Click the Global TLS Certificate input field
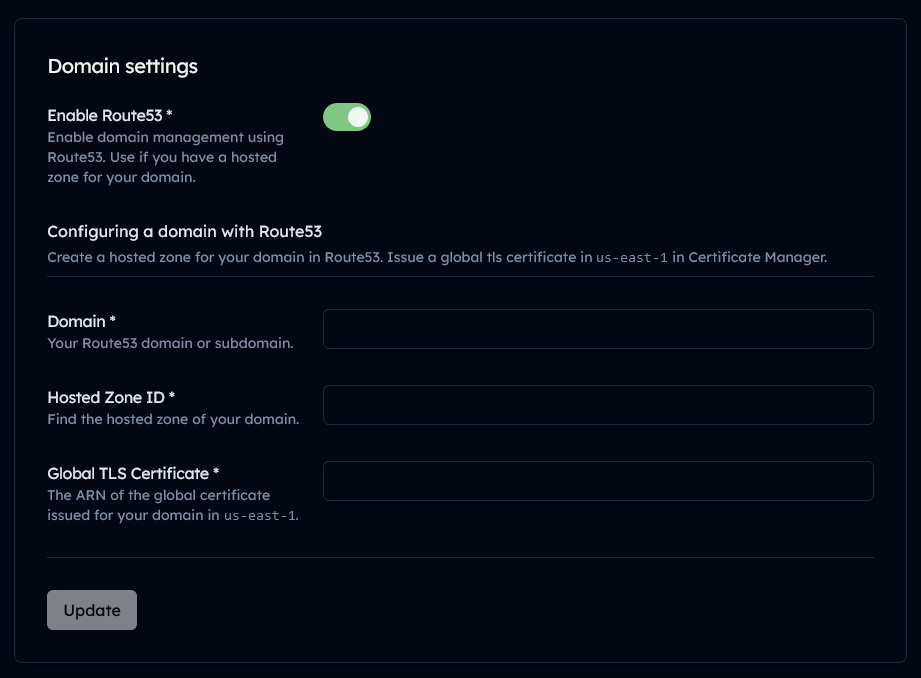The width and height of the screenshot is (921, 678). click(x=597, y=480)
